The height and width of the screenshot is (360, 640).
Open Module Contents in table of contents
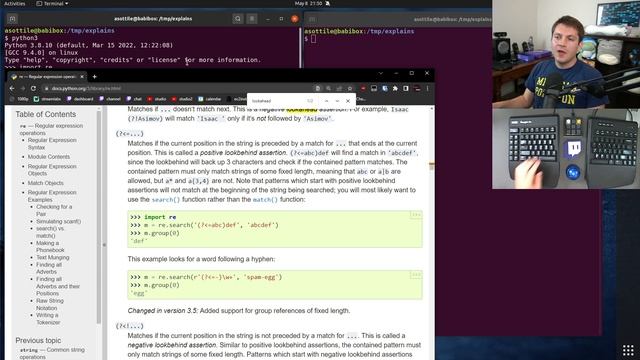pos(49,157)
